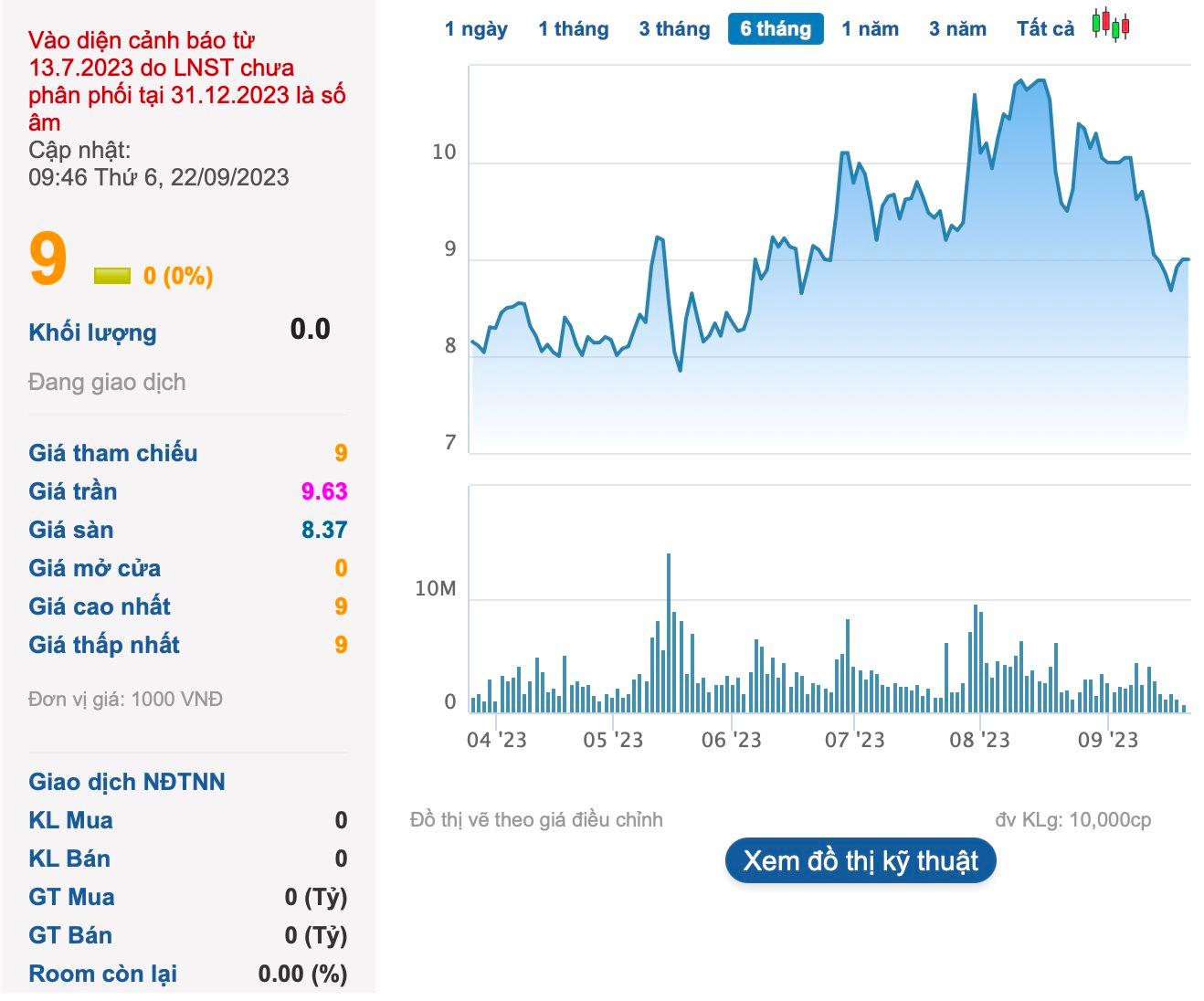
Task: Click the 'Giá tham chiếu' label
Action: click(x=112, y=453)
